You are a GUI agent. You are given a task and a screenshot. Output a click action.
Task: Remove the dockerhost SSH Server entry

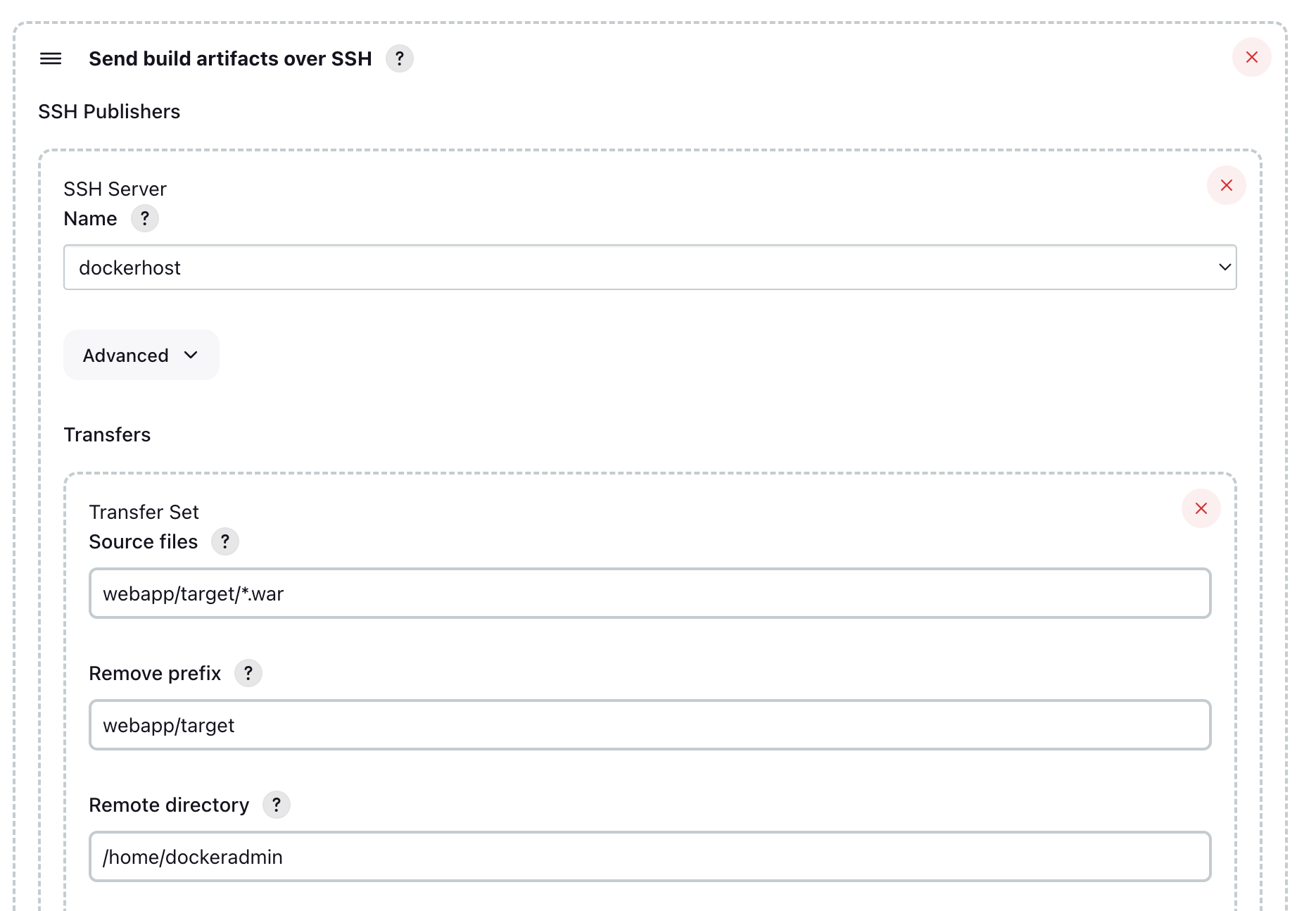tap(1226, 186)
